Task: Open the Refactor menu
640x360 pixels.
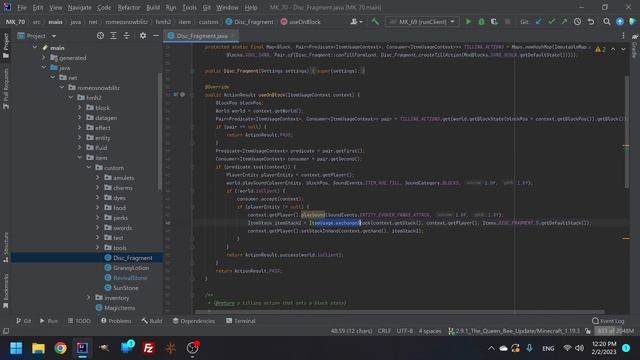Action: click(x=129, y=7)
